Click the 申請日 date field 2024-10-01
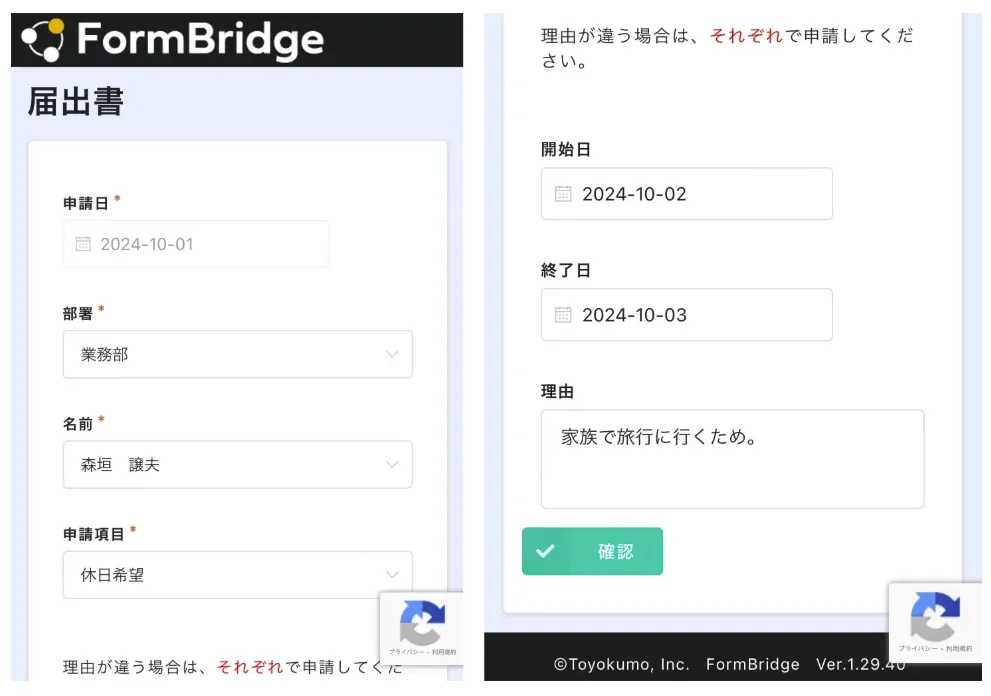Screen dimensions: 991x696 pyautogui.click(x=196, y=244)
